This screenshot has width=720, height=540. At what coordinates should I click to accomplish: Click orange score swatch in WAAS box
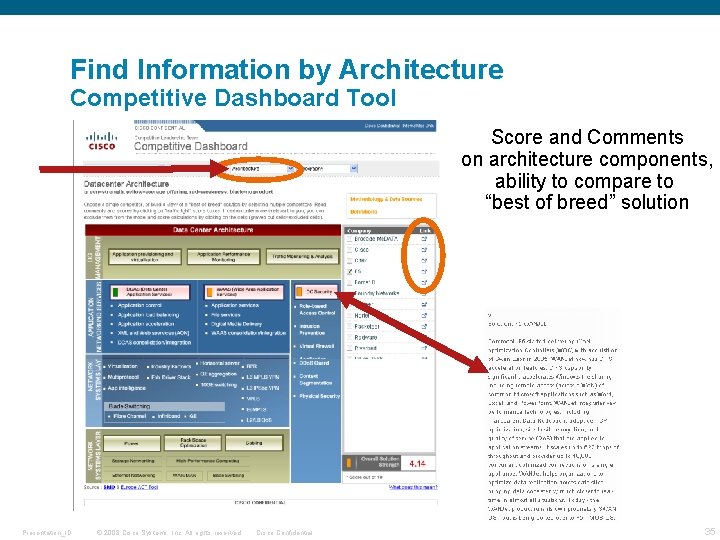[x=209, y=292]
